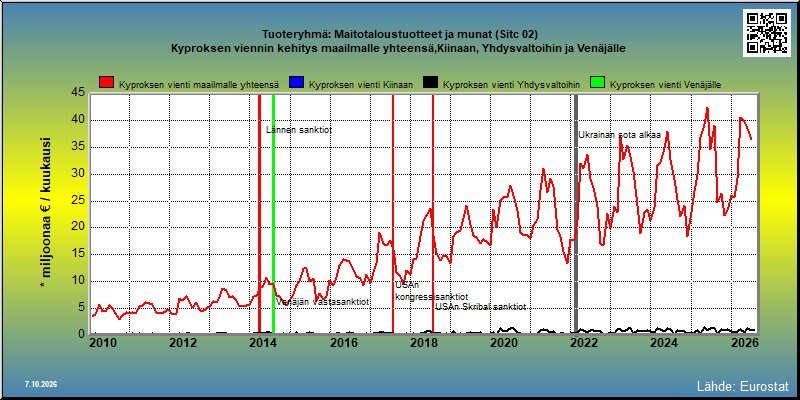Click the x-axis label '2024'

point(663,343)
